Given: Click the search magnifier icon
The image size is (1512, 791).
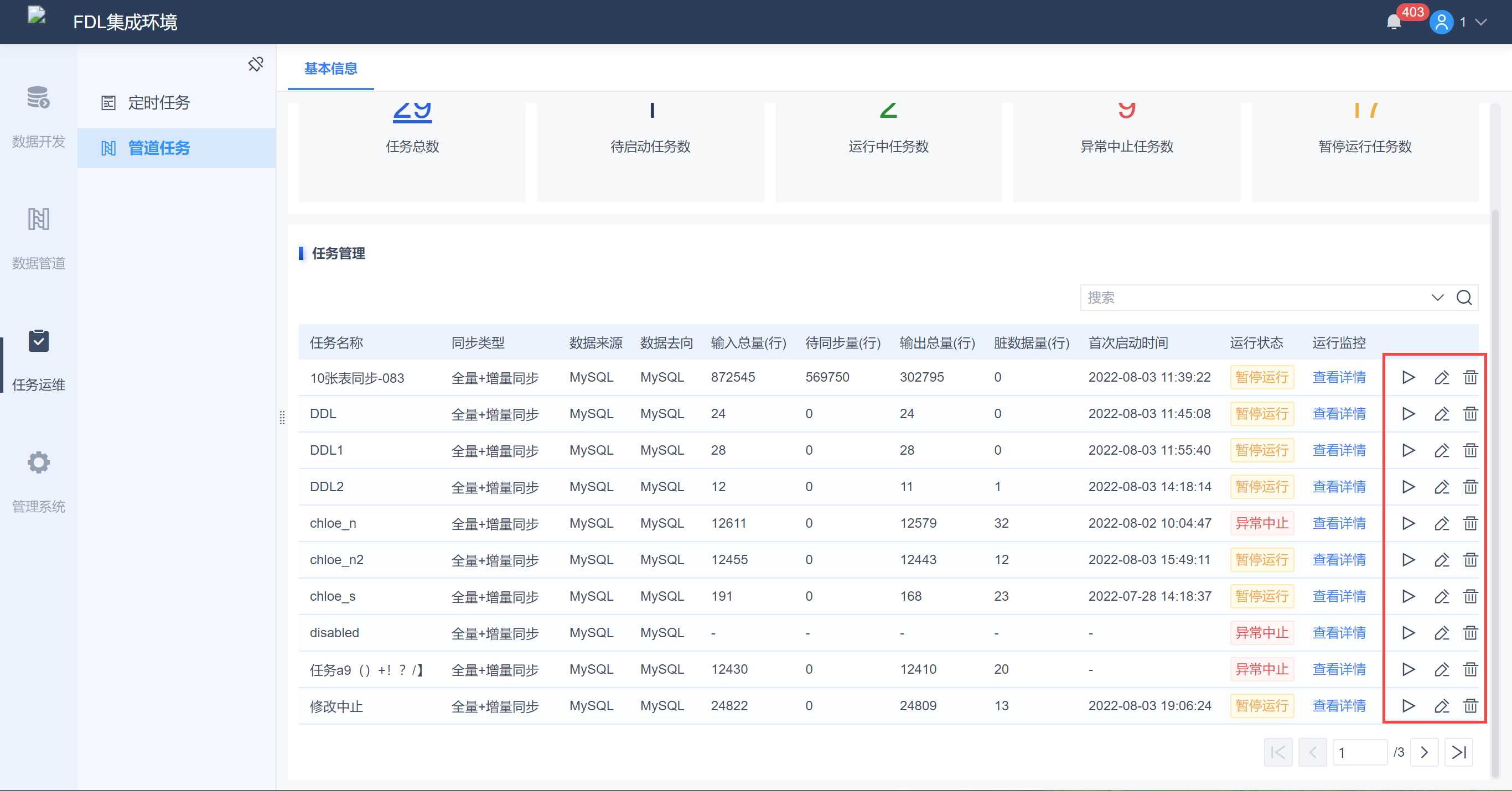Looking at the screenshot, I should click(x=1464, y=298).
